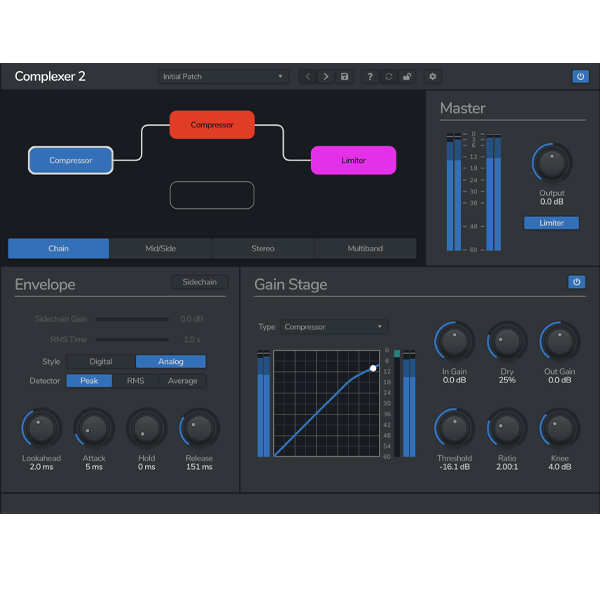Click Knee value 4.0 dB
The image size is (600, 600).
[560, 467]
